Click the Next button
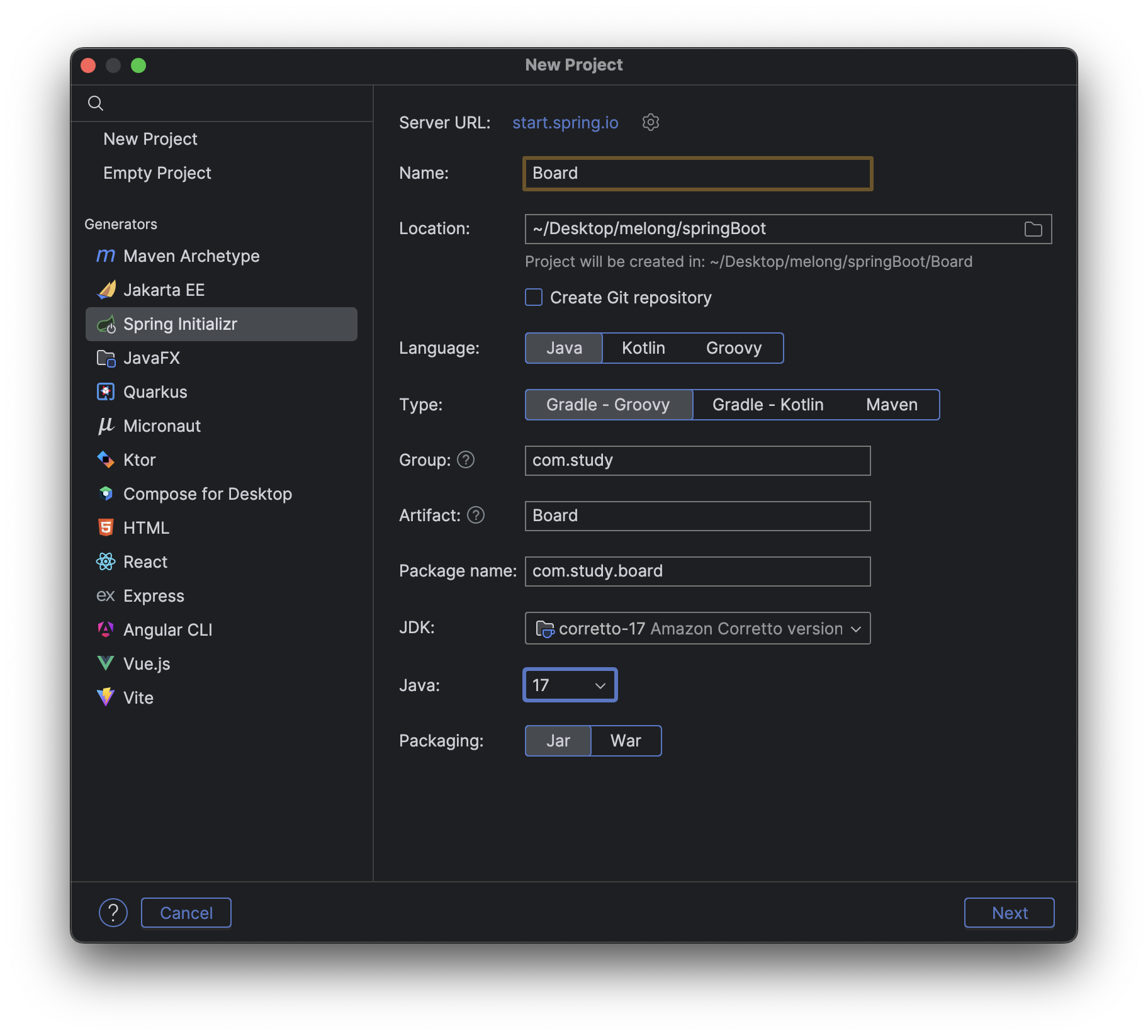The image size is (1148, 1036). pos(1010,913)
